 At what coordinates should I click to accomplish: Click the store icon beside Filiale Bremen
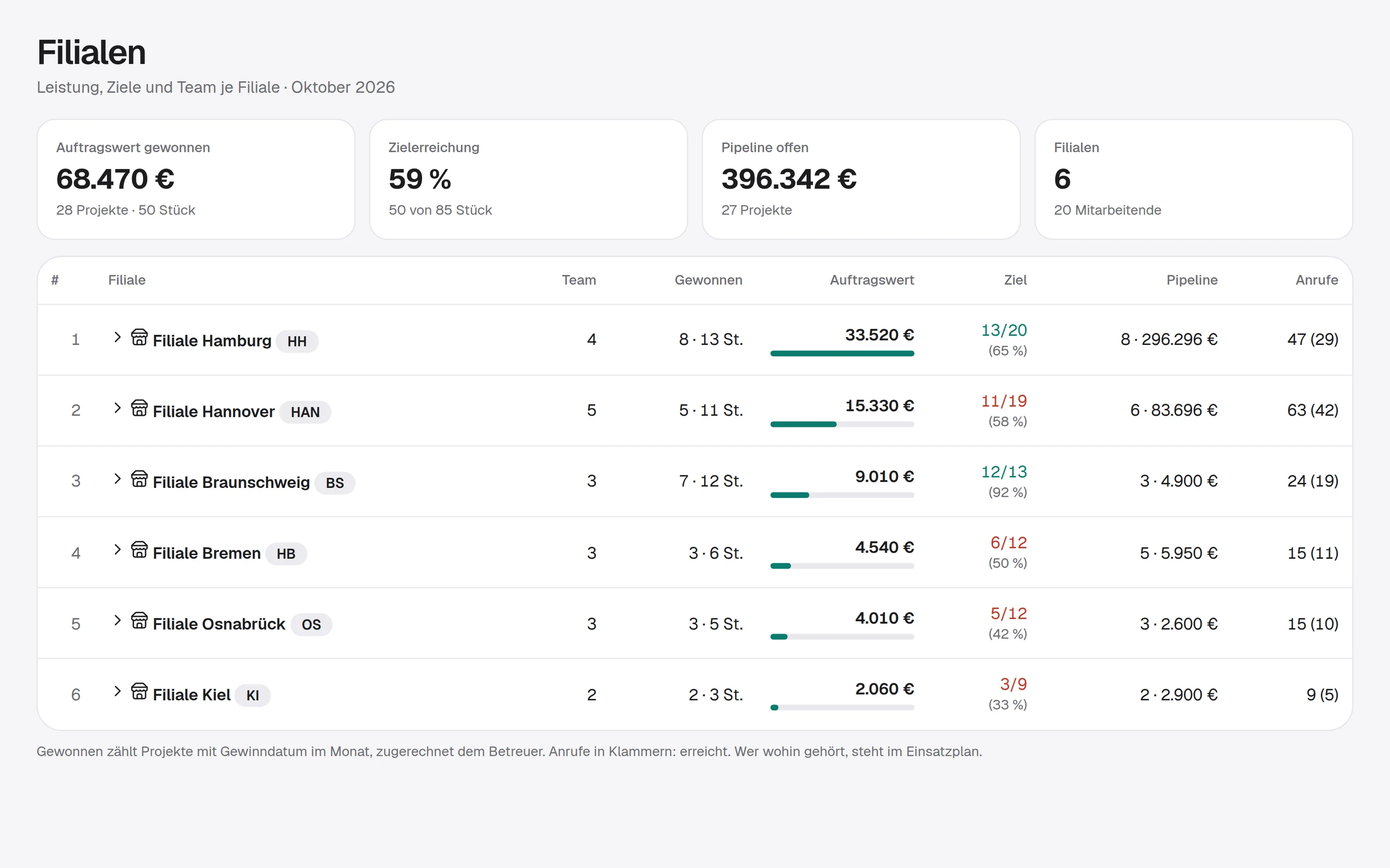pyautogui.click(x=140, y=549)
